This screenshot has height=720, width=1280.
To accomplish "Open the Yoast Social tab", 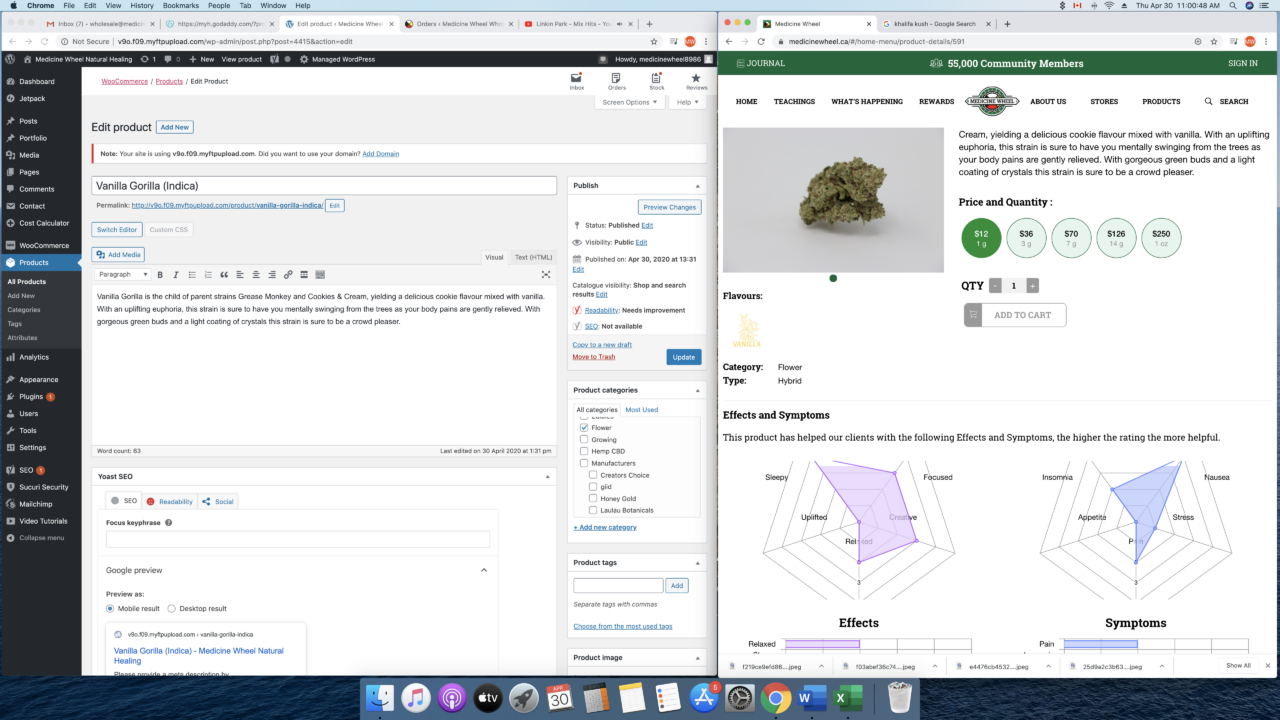I will tap(218, 501).
